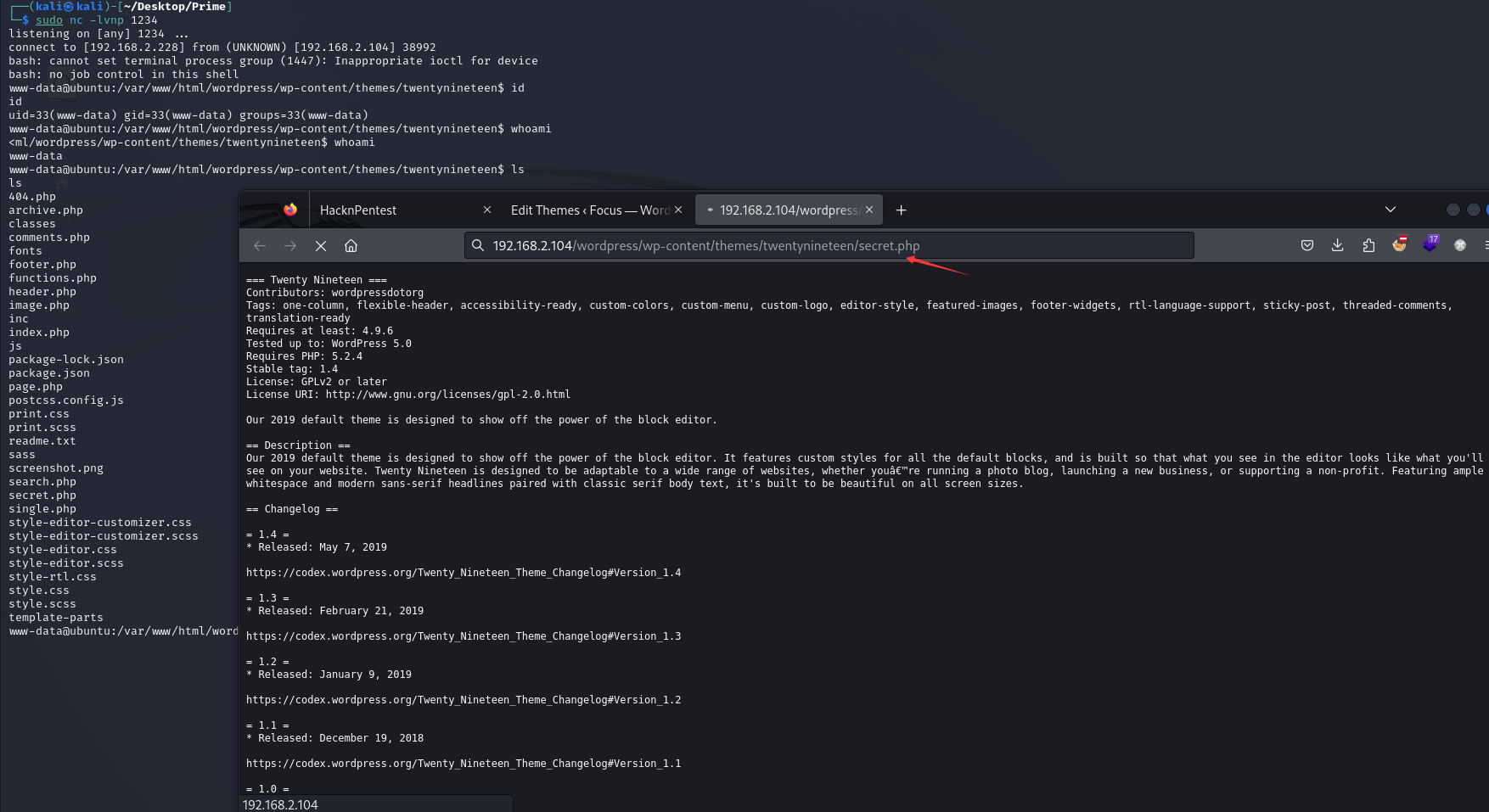
Task: Switch to Edit Themes ‹ Focus tab
Action: pos(590,210)
